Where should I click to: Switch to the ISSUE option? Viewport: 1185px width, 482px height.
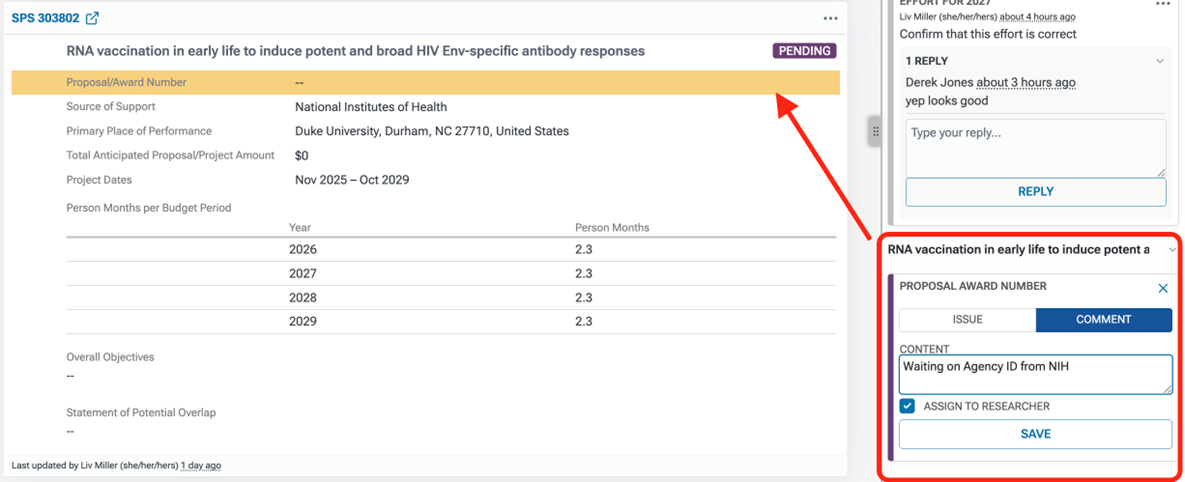point(967,320)
